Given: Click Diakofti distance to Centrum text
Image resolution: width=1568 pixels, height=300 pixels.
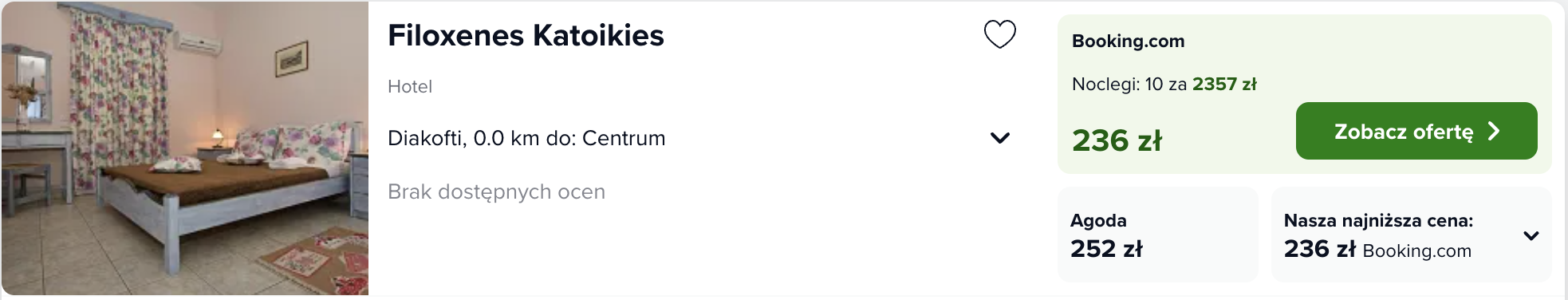Looking at the screenshot, I should point(526,138).
